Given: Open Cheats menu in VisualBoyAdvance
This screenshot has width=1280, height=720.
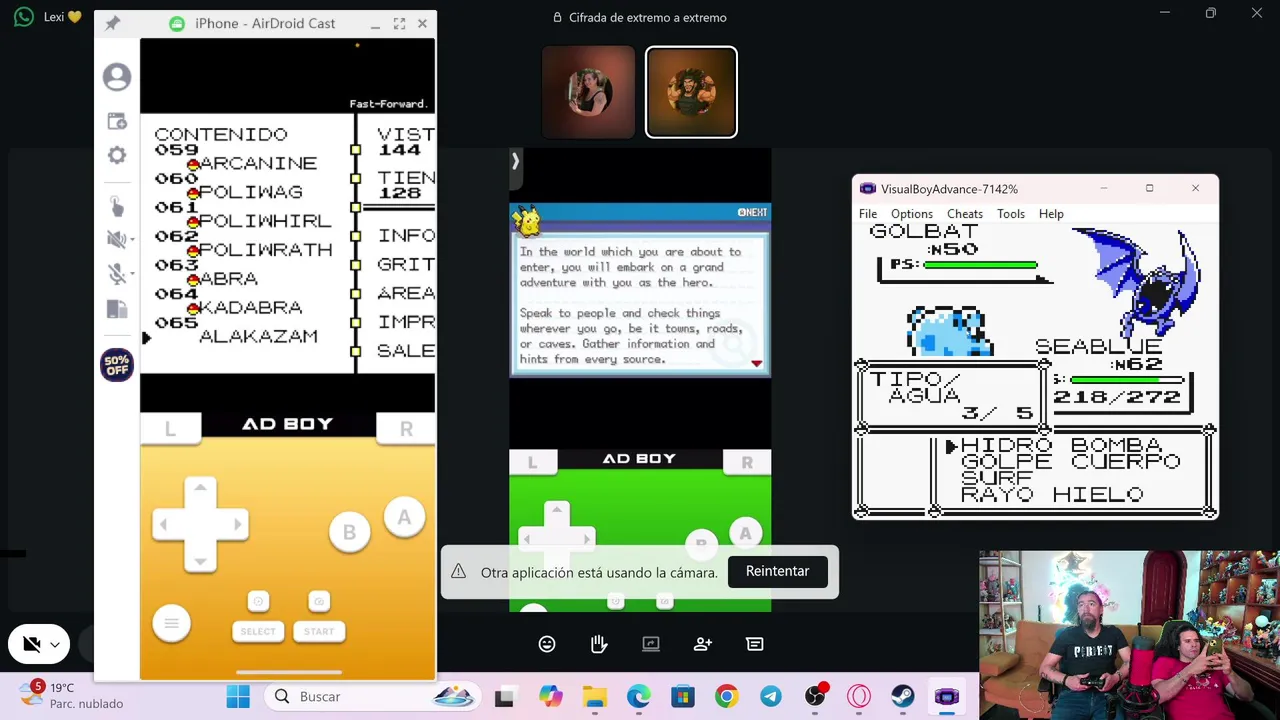Looking at the screenshot, I should (965, 214).
